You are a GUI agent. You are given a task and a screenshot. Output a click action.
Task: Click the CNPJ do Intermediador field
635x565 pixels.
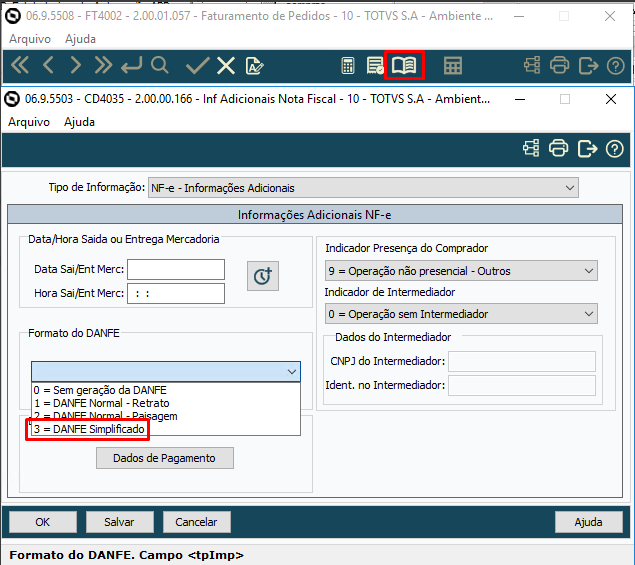[x=522, y=361]
